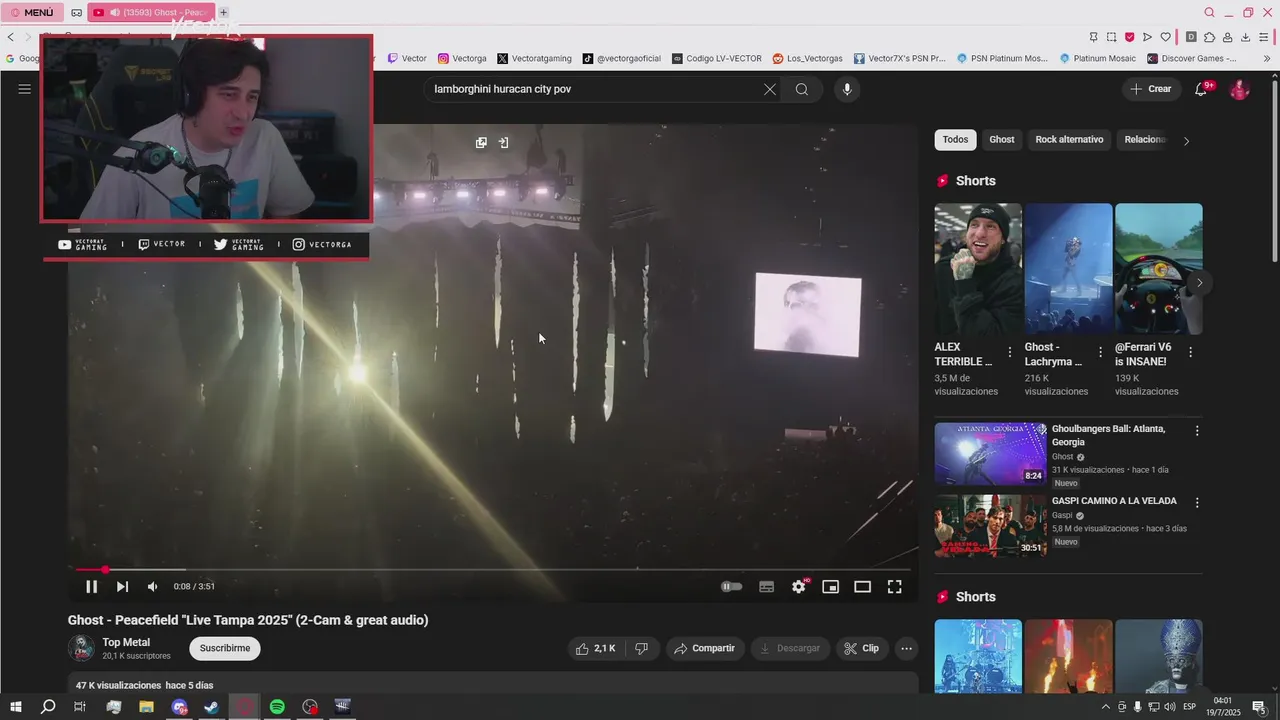Select the Rock alternativo filter chip
Screen dimensions: 1280x720
click(1069, 139)
